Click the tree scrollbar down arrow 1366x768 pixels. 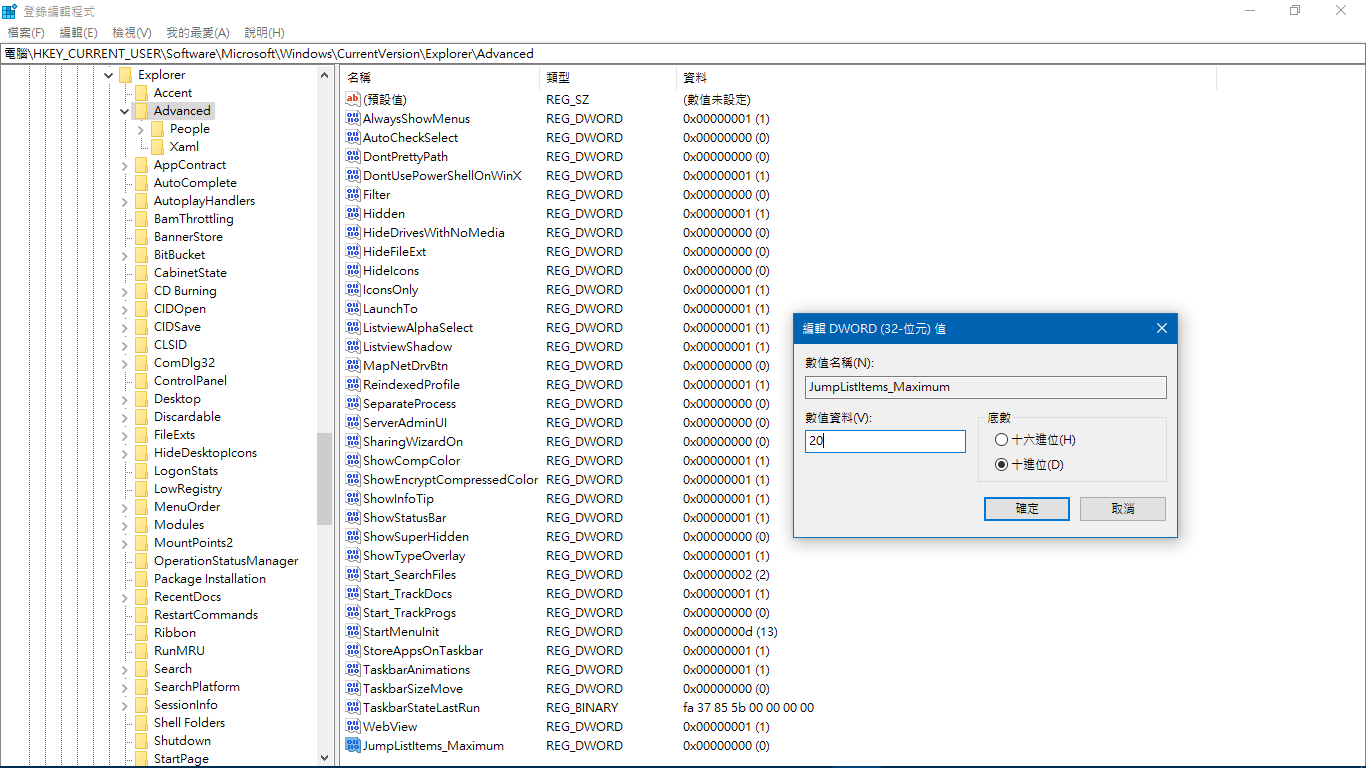tap(324, 758)
